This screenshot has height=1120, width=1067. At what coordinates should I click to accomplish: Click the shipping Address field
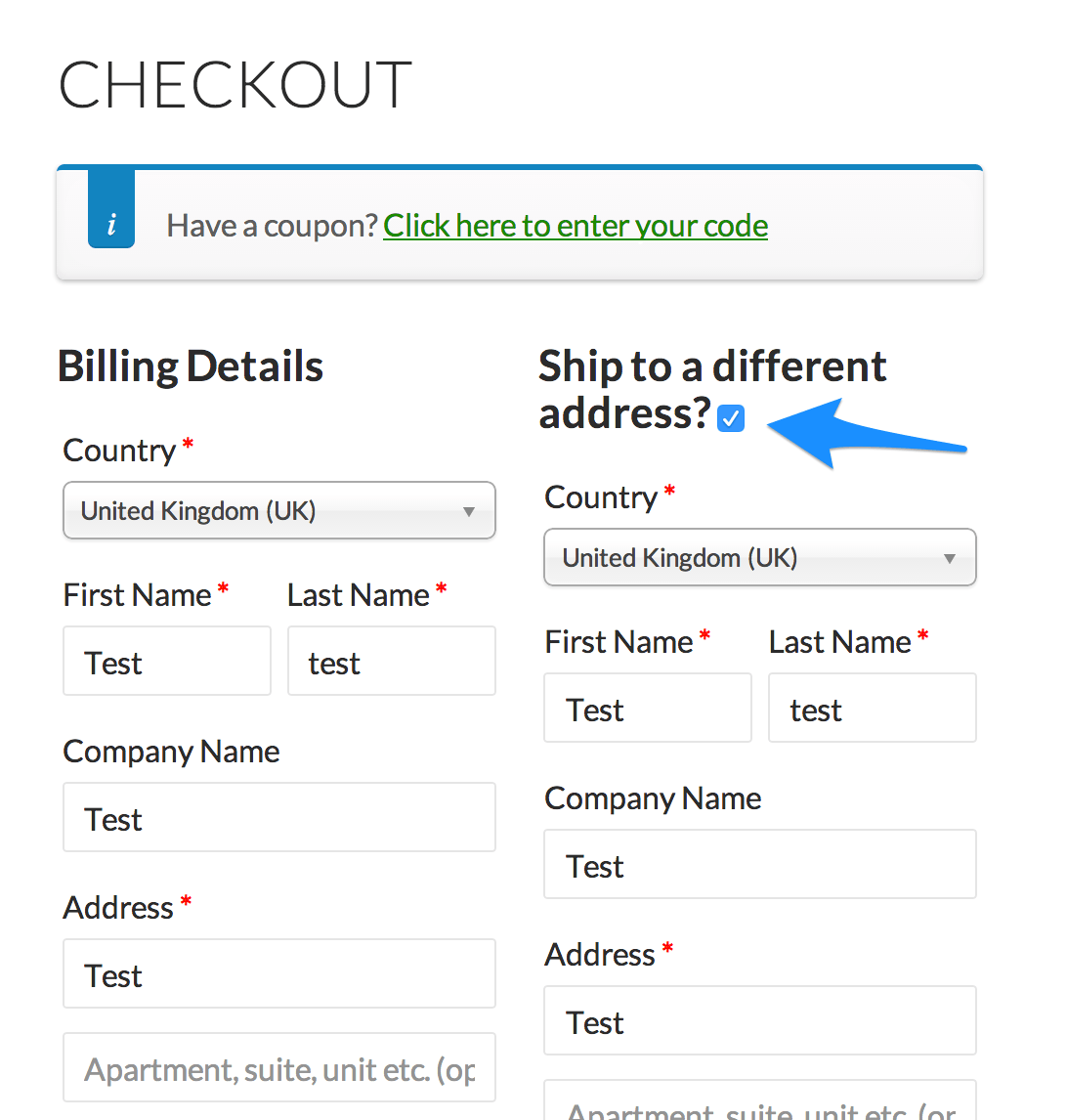[x=760, y=1020]
